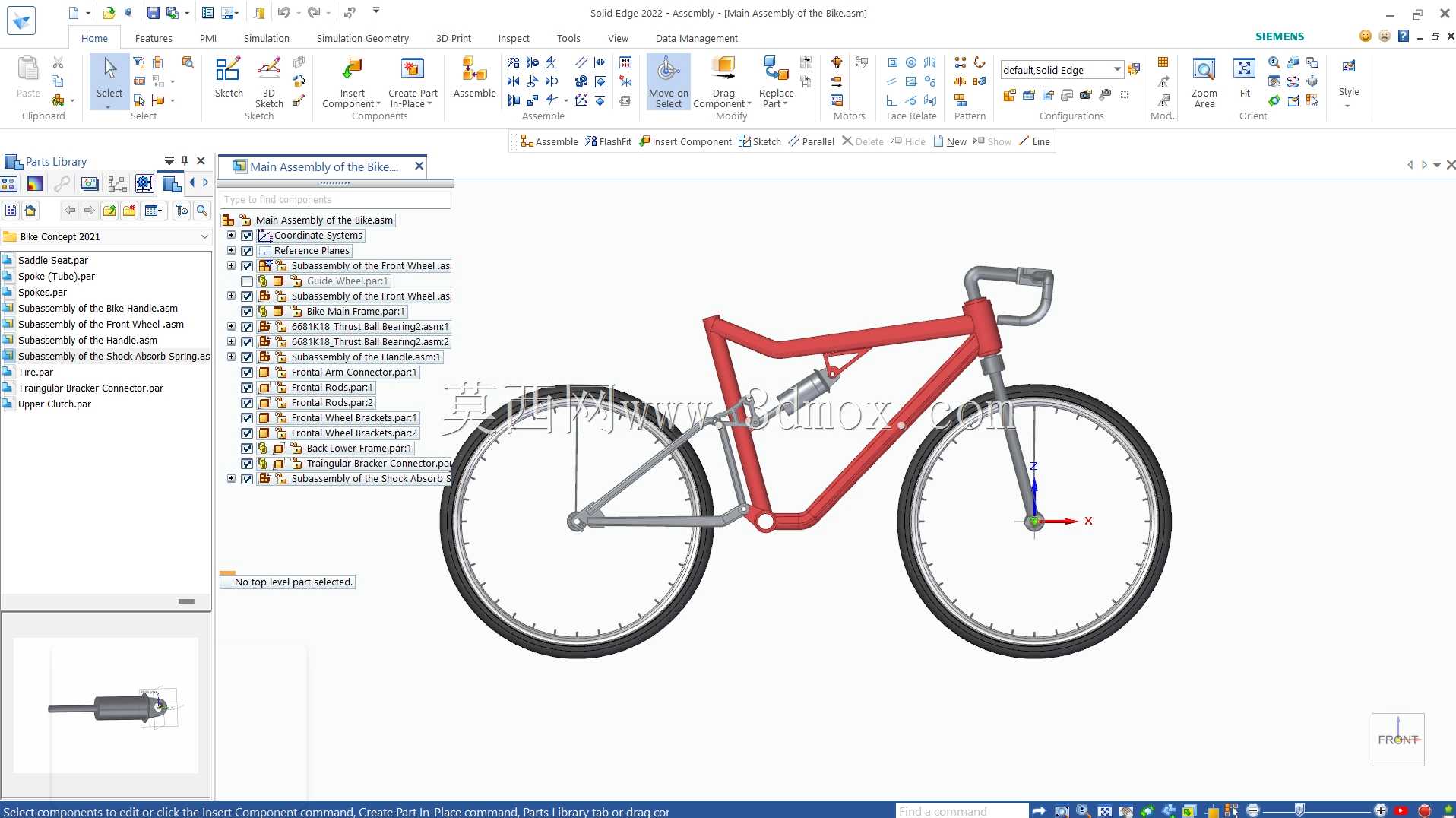Adjust the zoom slider in status bar

[x=1299, y=810]
